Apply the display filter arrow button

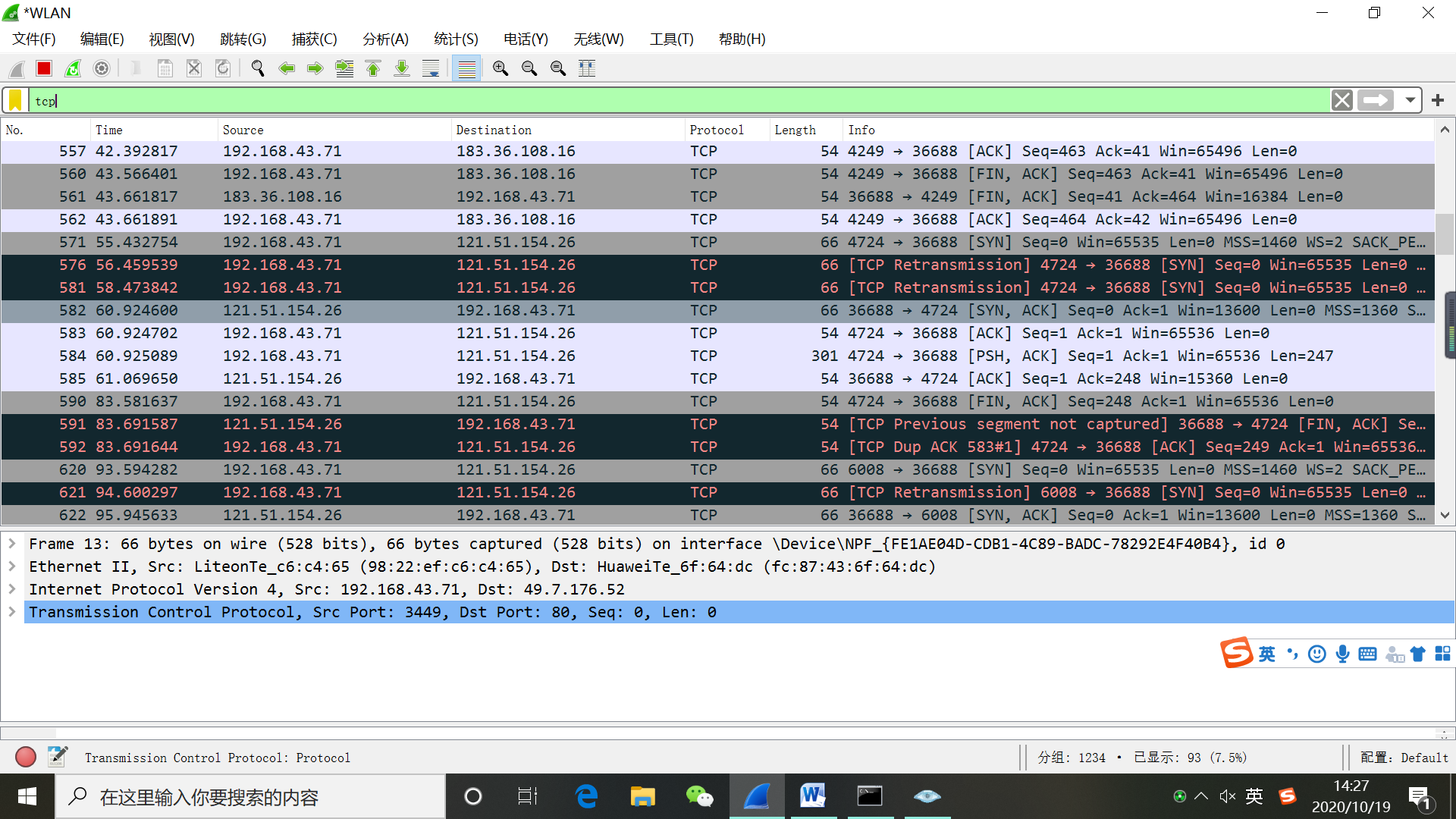[x=1376, y=100]
